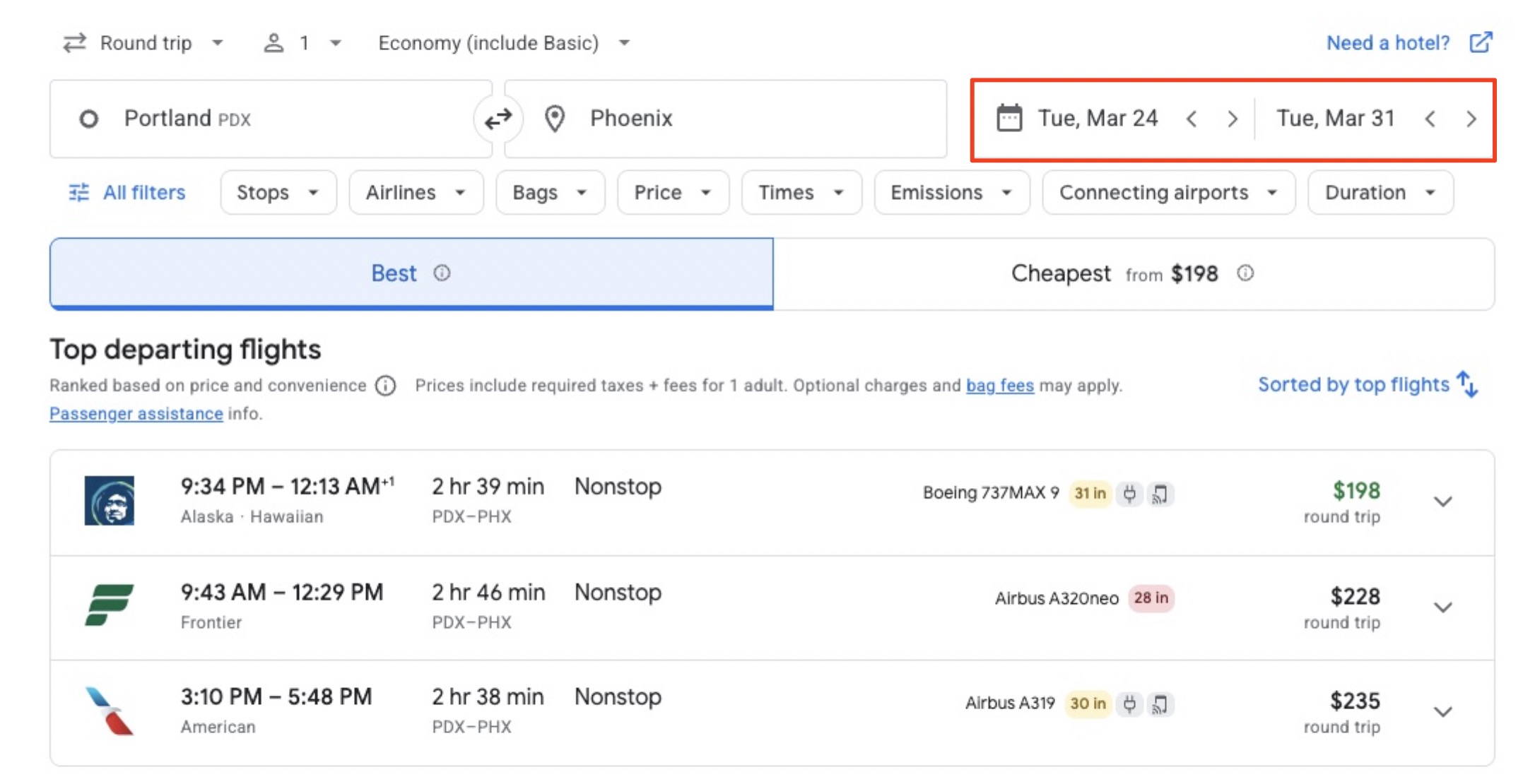Click the streaming media icon on American flight
This screenshot has height=784, width=1535.
pos(1158,703)
